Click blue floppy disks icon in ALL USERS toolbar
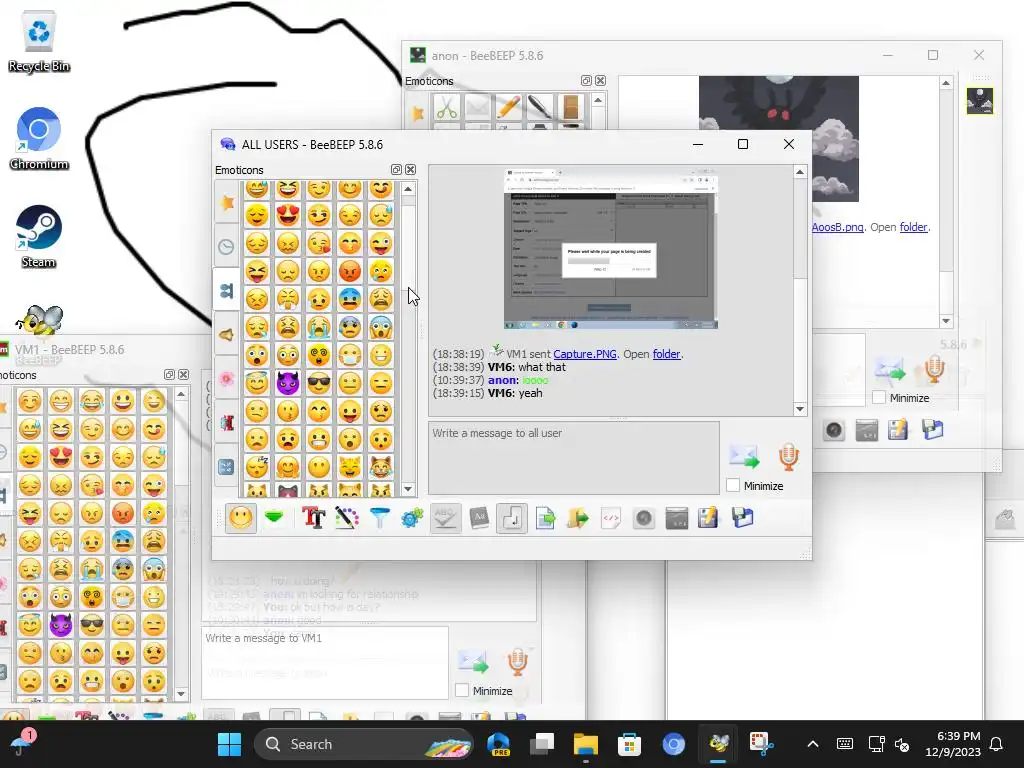The width and height of the screenshot is (1024, 768). [x=743, y=519]
